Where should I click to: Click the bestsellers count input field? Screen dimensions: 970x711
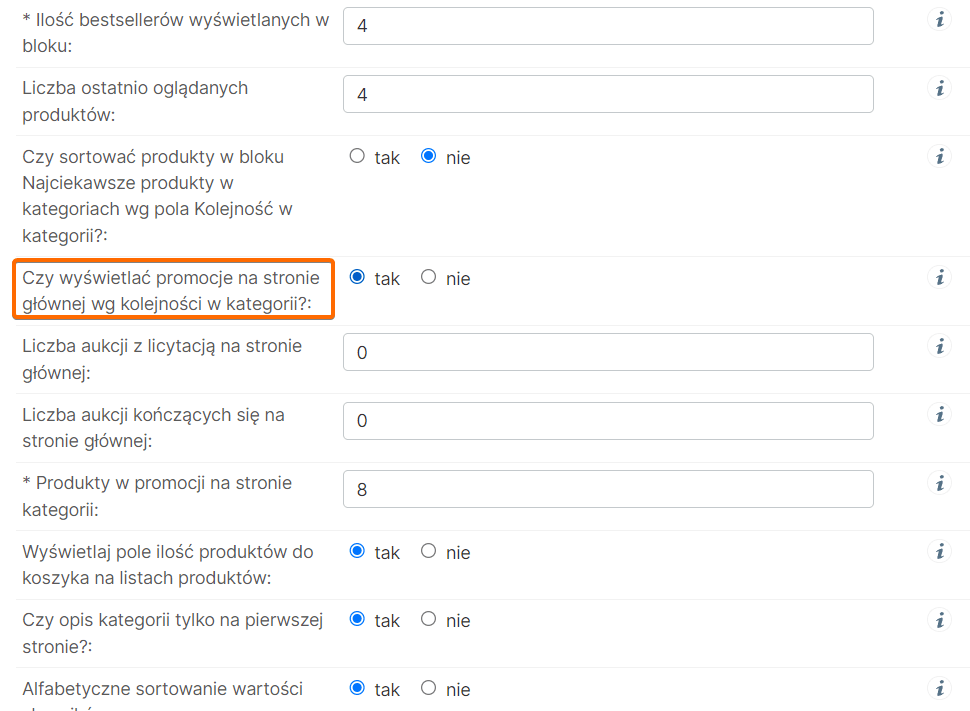(x=608, y=26)
